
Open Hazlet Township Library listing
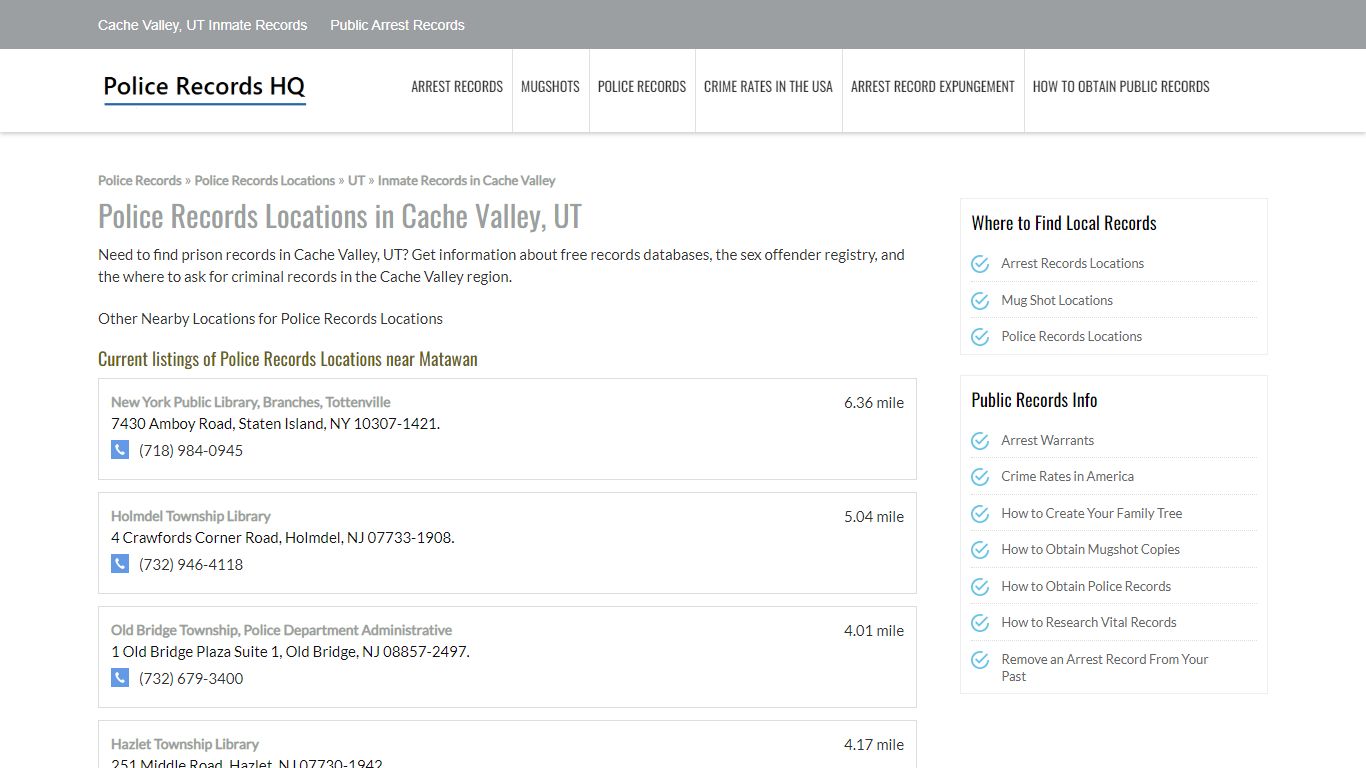(184, 744)
